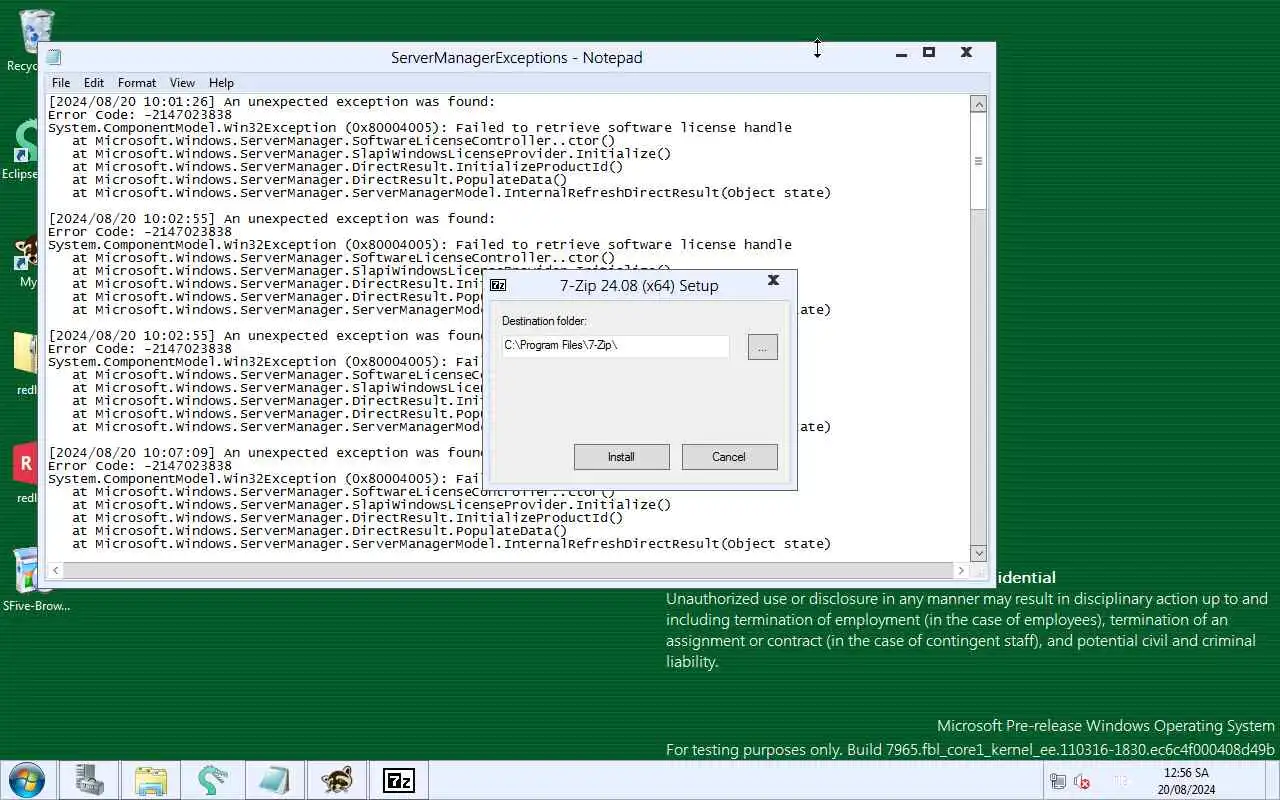1280x800 pixels.
Task: Click the 'Destination folder:' label
Action: tap(544, 321)
